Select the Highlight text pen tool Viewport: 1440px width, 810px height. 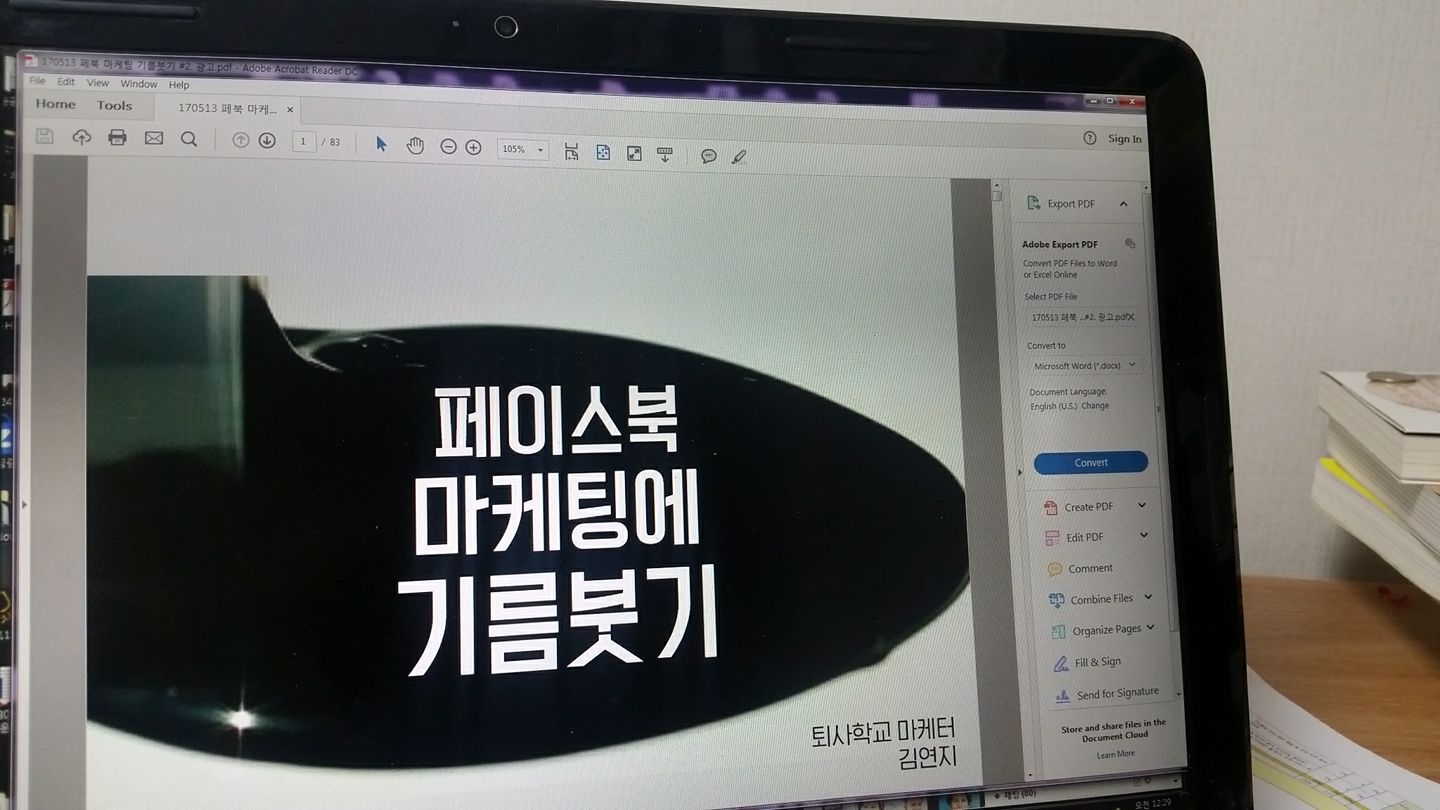tap(738, 157)
